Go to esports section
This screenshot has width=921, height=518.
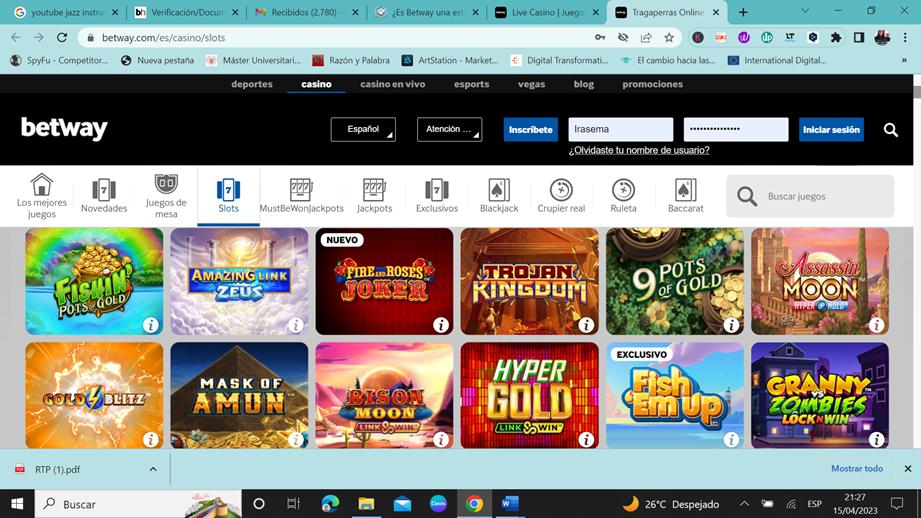point(471,84)
